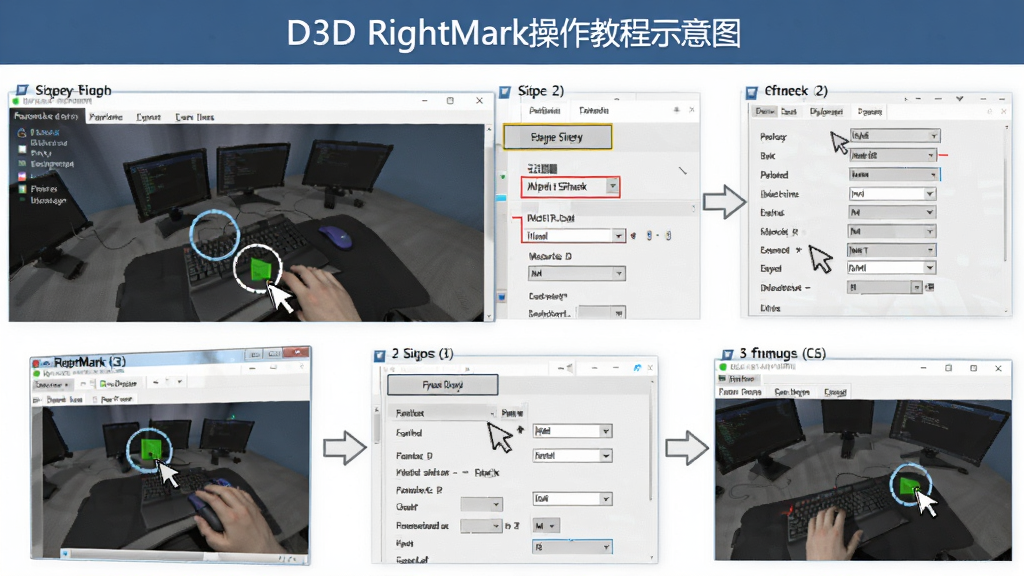Viewport: 1024px width, 576px height.
Task: Click the icon beside 'Pranes' in Sigpey Fiagh sidebar
Action: click(22, 189)
